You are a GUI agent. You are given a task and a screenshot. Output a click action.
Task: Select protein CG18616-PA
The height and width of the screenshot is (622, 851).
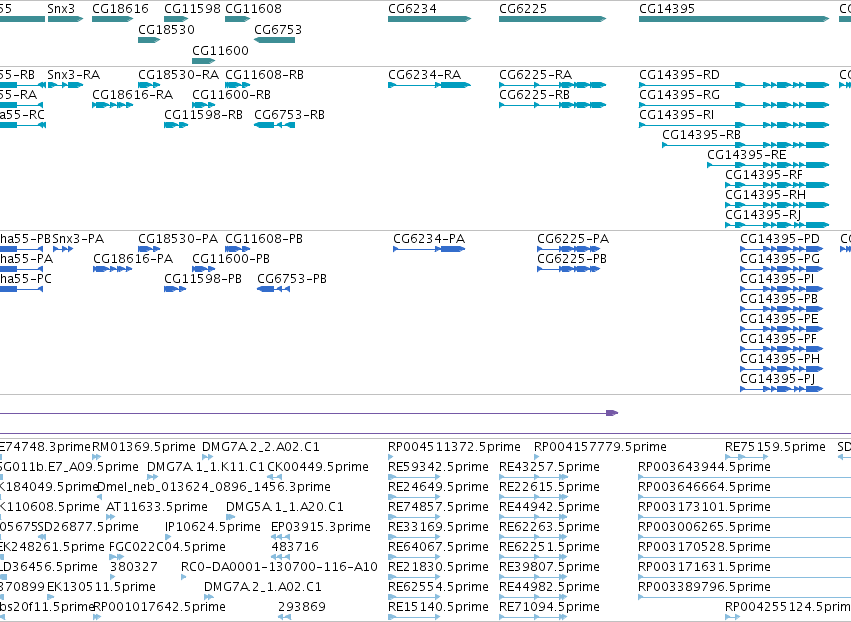coord(112,269)
